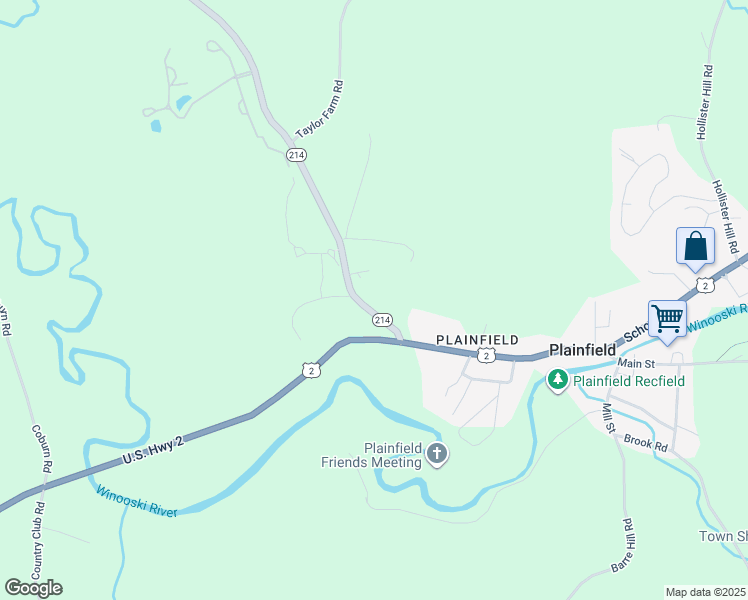Click the upper Route 214 shield
Image resolution: width=748 pixels, height=600 pixels.
pos(296,155)
